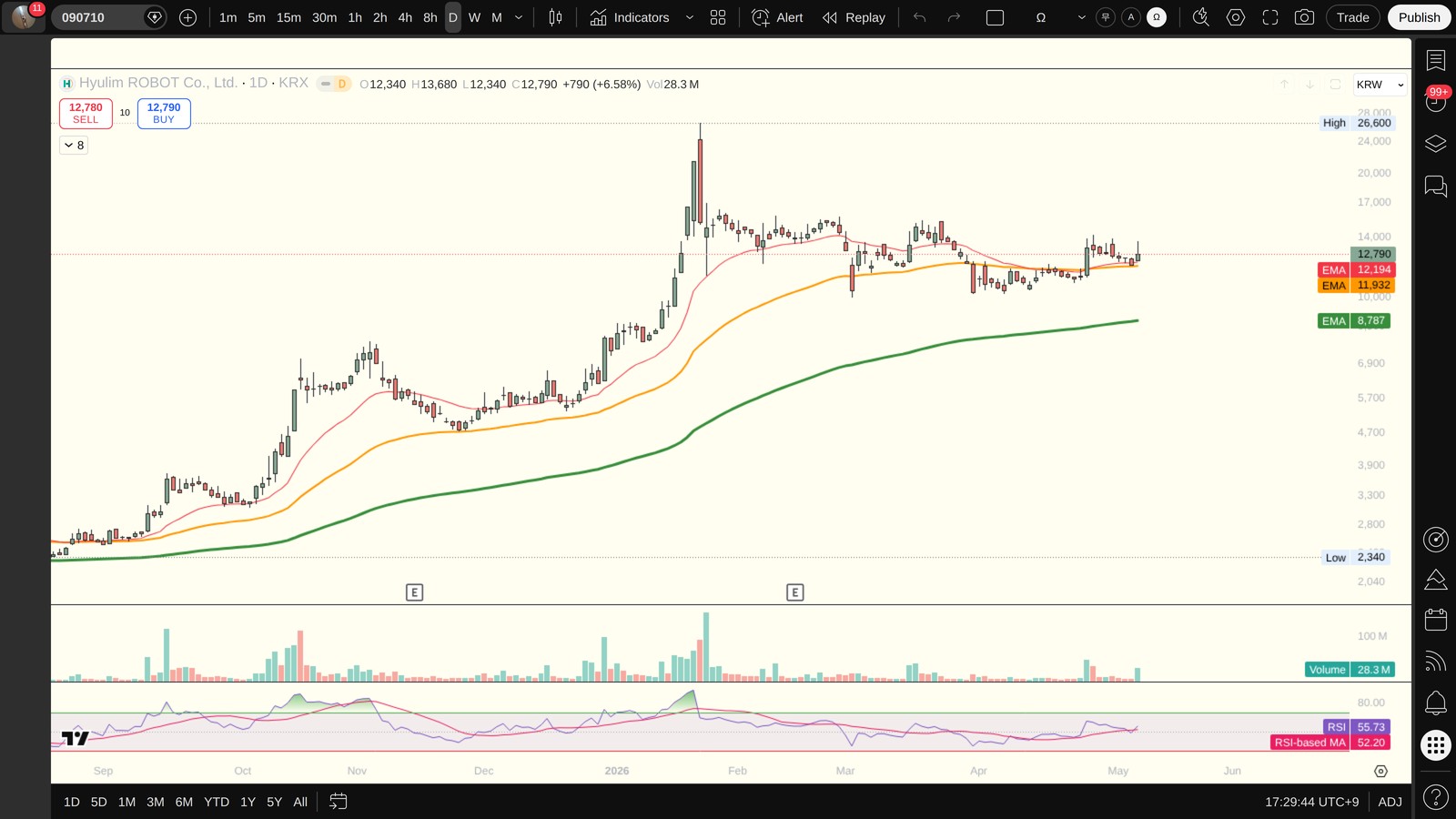Toggle the circular button left of A
The width and height of the screenshot is (1456, 819).
(1106, 17)
